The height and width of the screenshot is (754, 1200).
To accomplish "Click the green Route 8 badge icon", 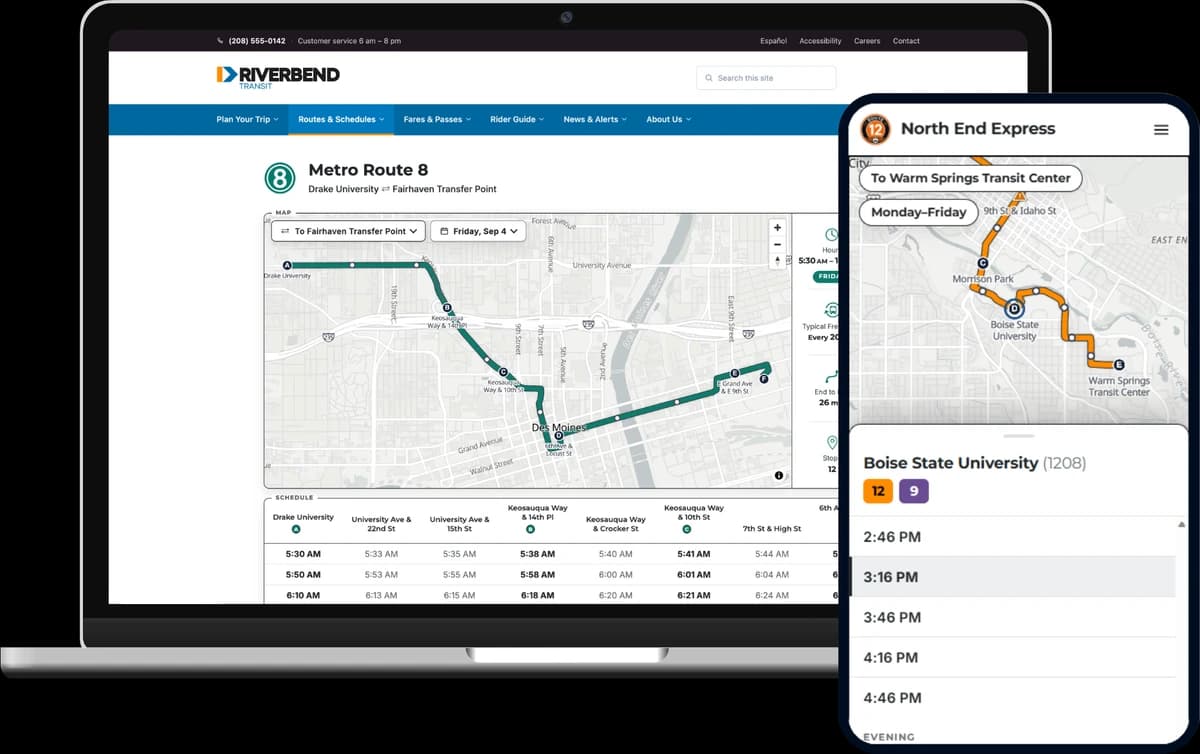I will [280, 179].
